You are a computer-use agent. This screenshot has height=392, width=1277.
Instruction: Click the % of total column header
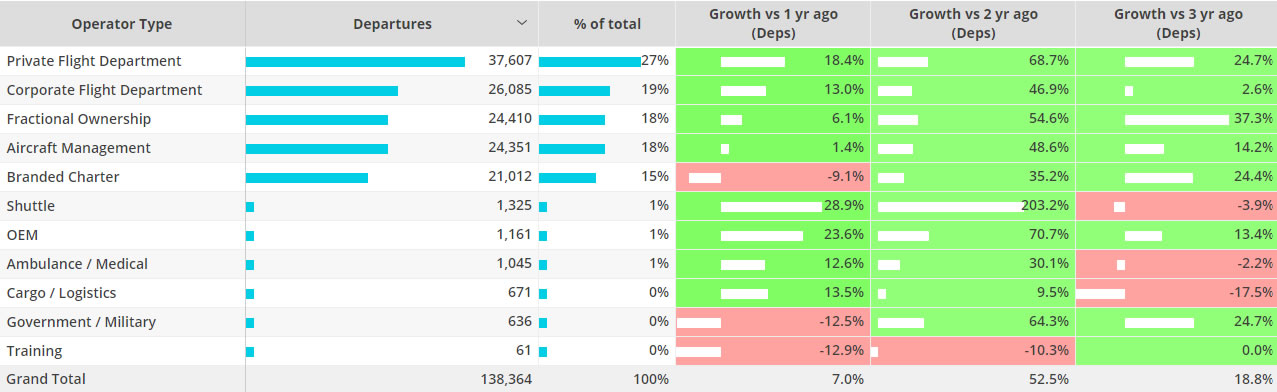[607, 24]
